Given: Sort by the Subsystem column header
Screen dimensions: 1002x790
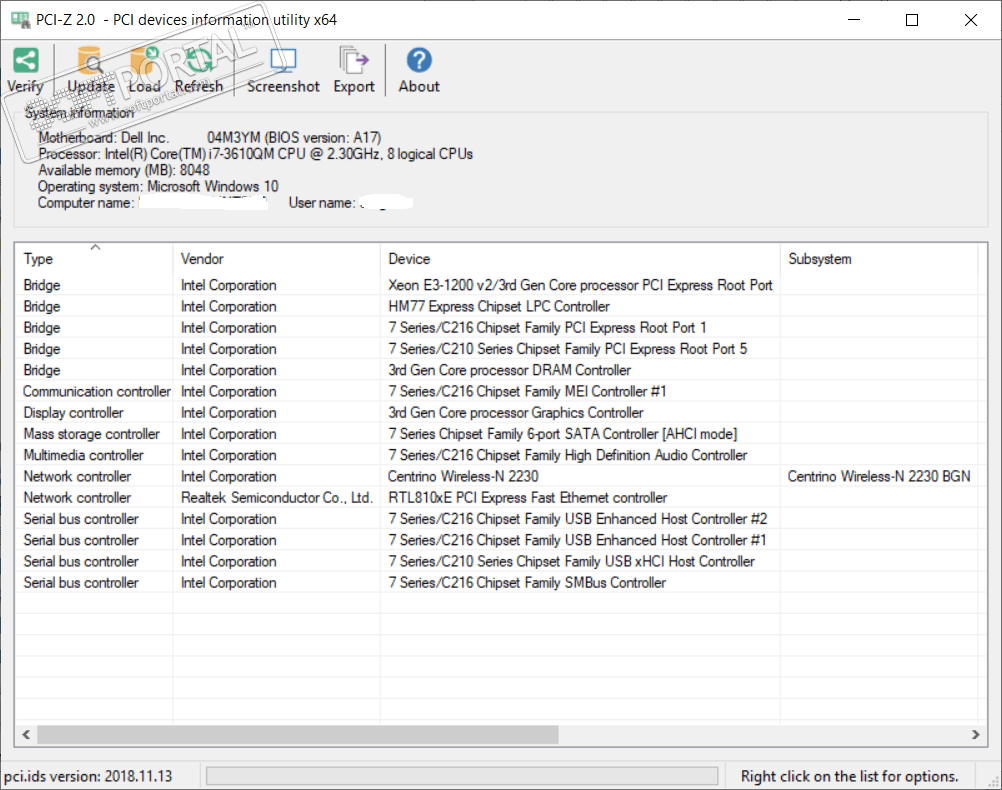Looking at the screenshot, I should click(x=879, y=259).
